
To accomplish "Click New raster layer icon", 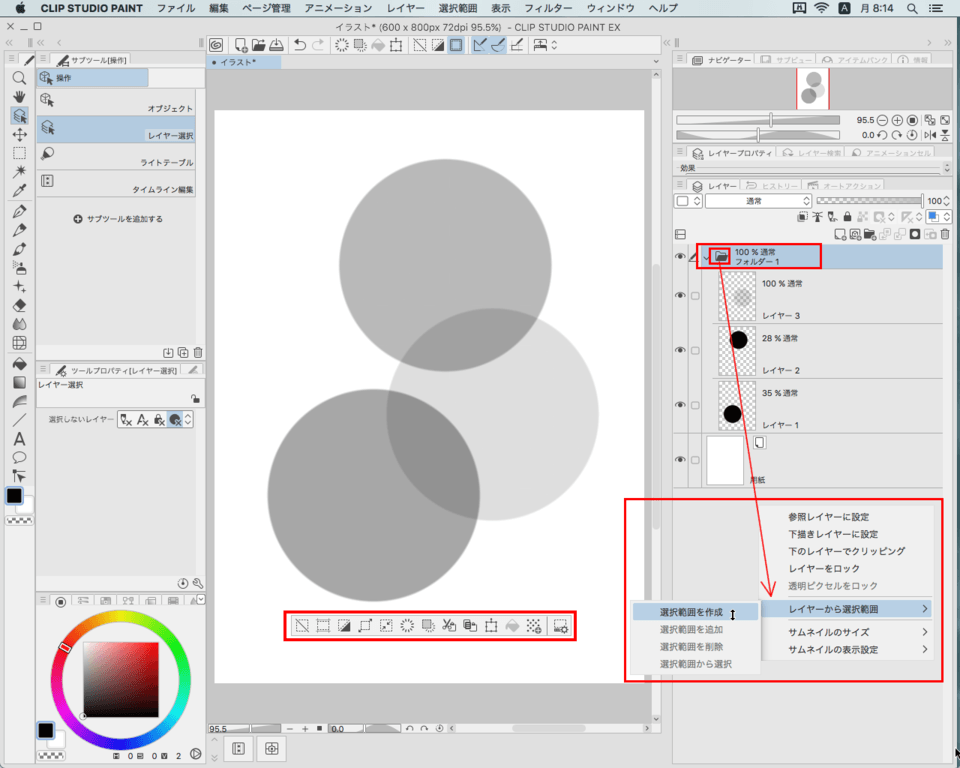I will 840,235.
